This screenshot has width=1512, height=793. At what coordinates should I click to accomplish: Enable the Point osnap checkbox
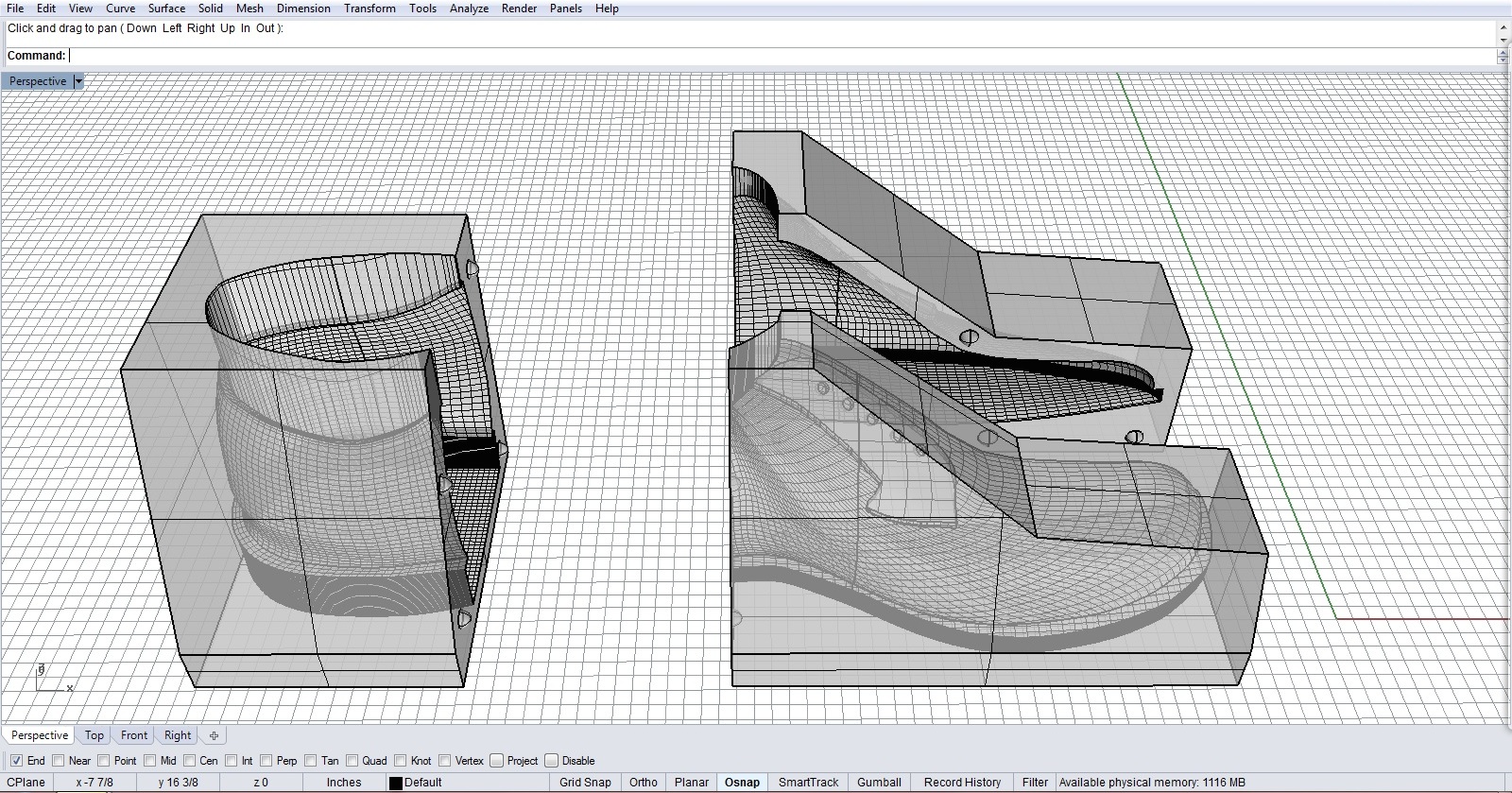tap(104, 761)
